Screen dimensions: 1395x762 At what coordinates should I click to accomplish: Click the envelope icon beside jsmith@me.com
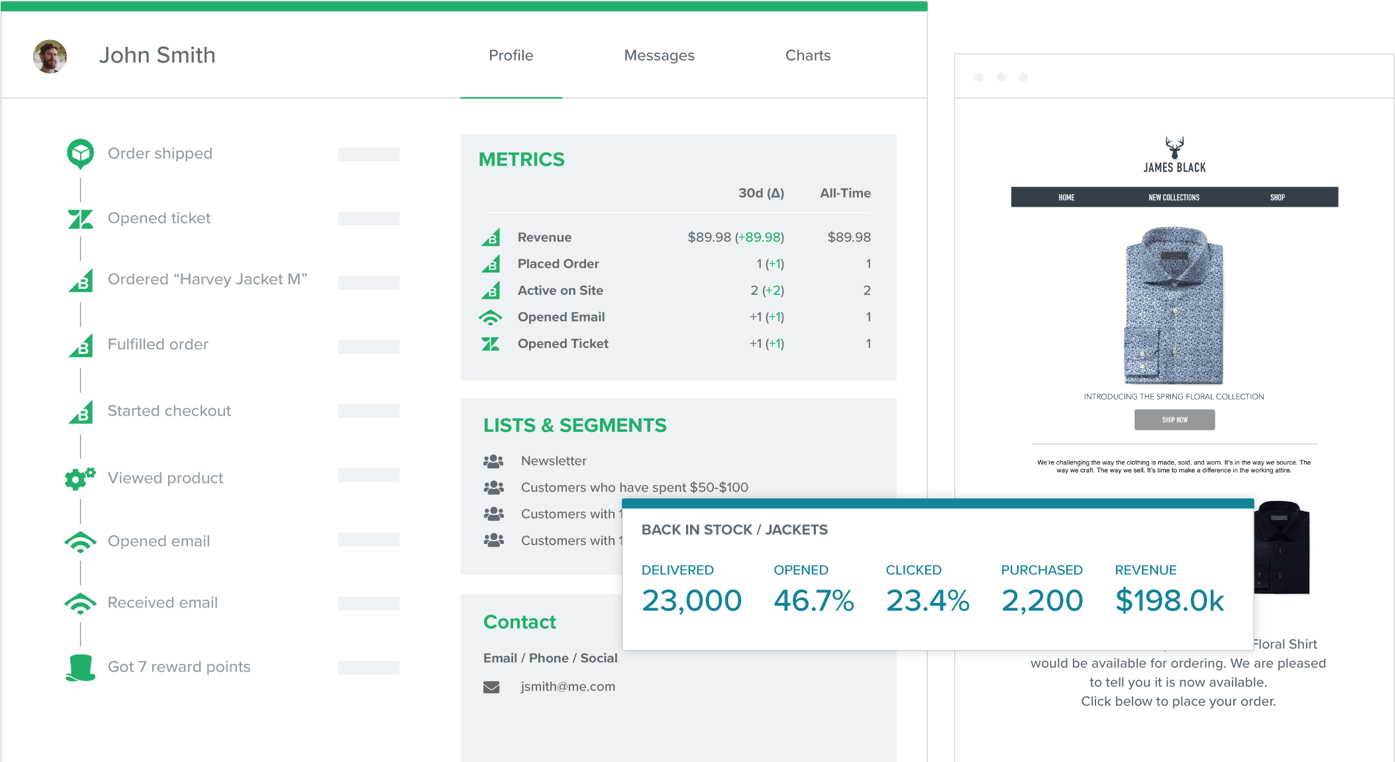[492, 687]
